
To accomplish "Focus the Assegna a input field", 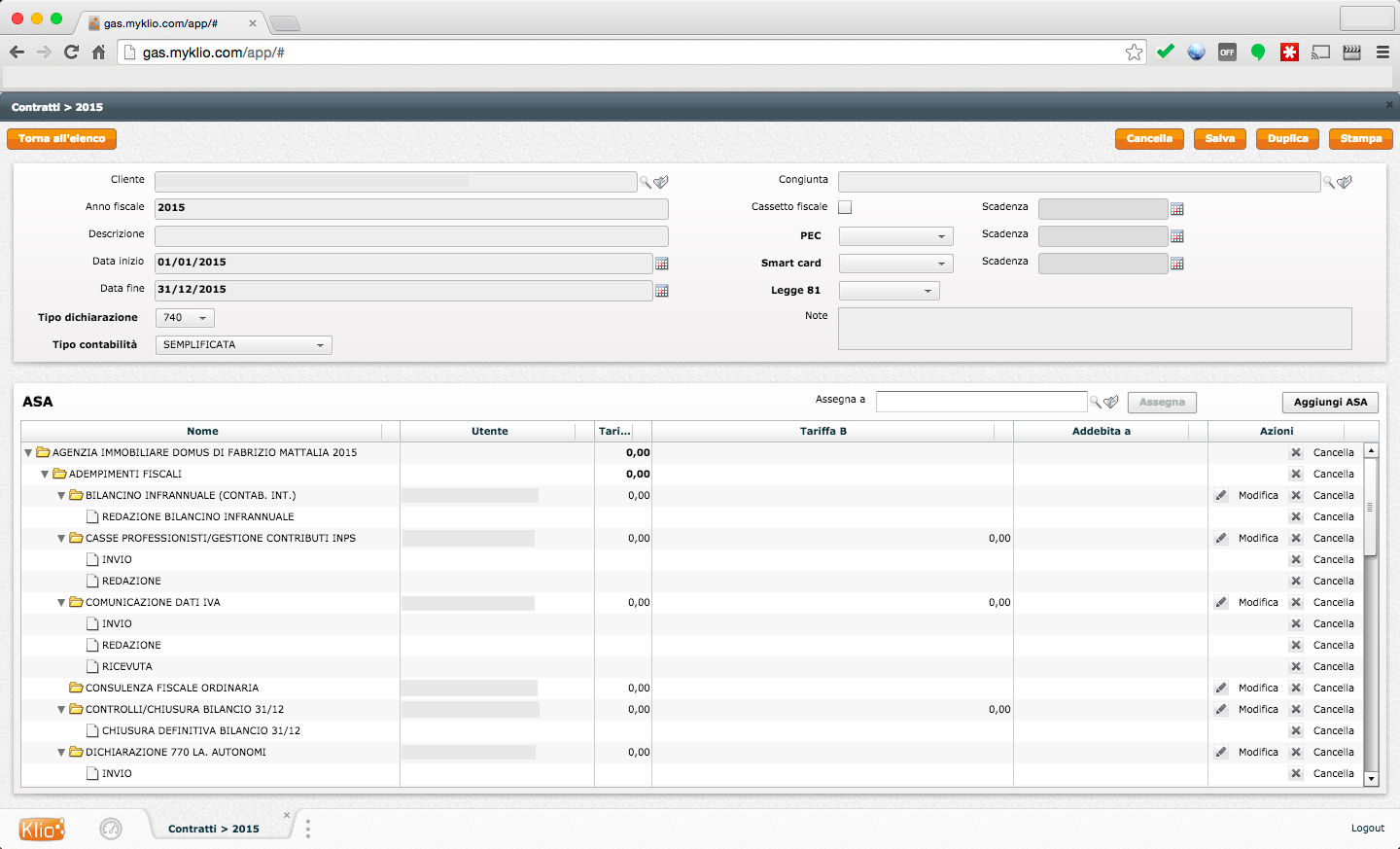I will 981,402.
